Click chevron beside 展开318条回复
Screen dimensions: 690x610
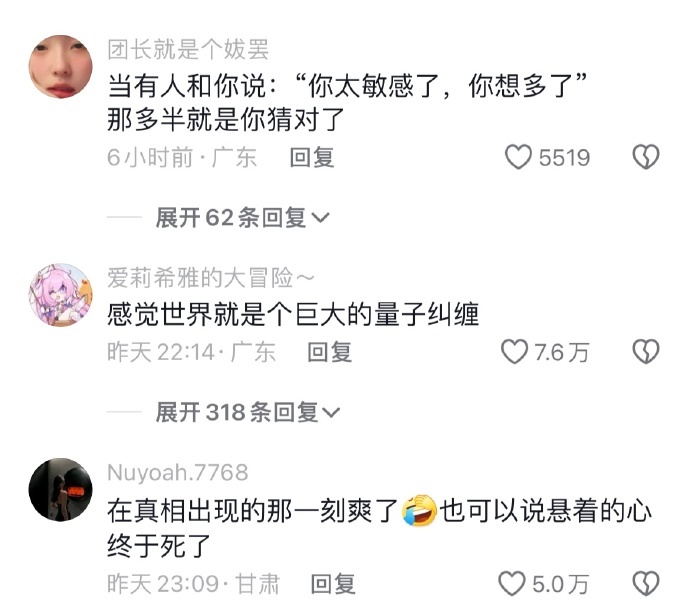click(331, 413)
